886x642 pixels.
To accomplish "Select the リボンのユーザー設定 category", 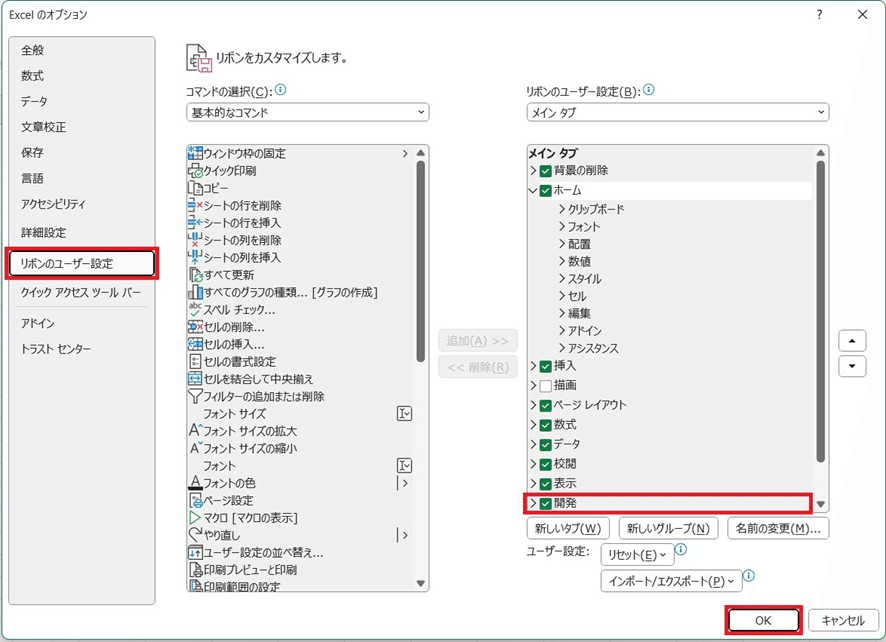I will tap(82, 263).
